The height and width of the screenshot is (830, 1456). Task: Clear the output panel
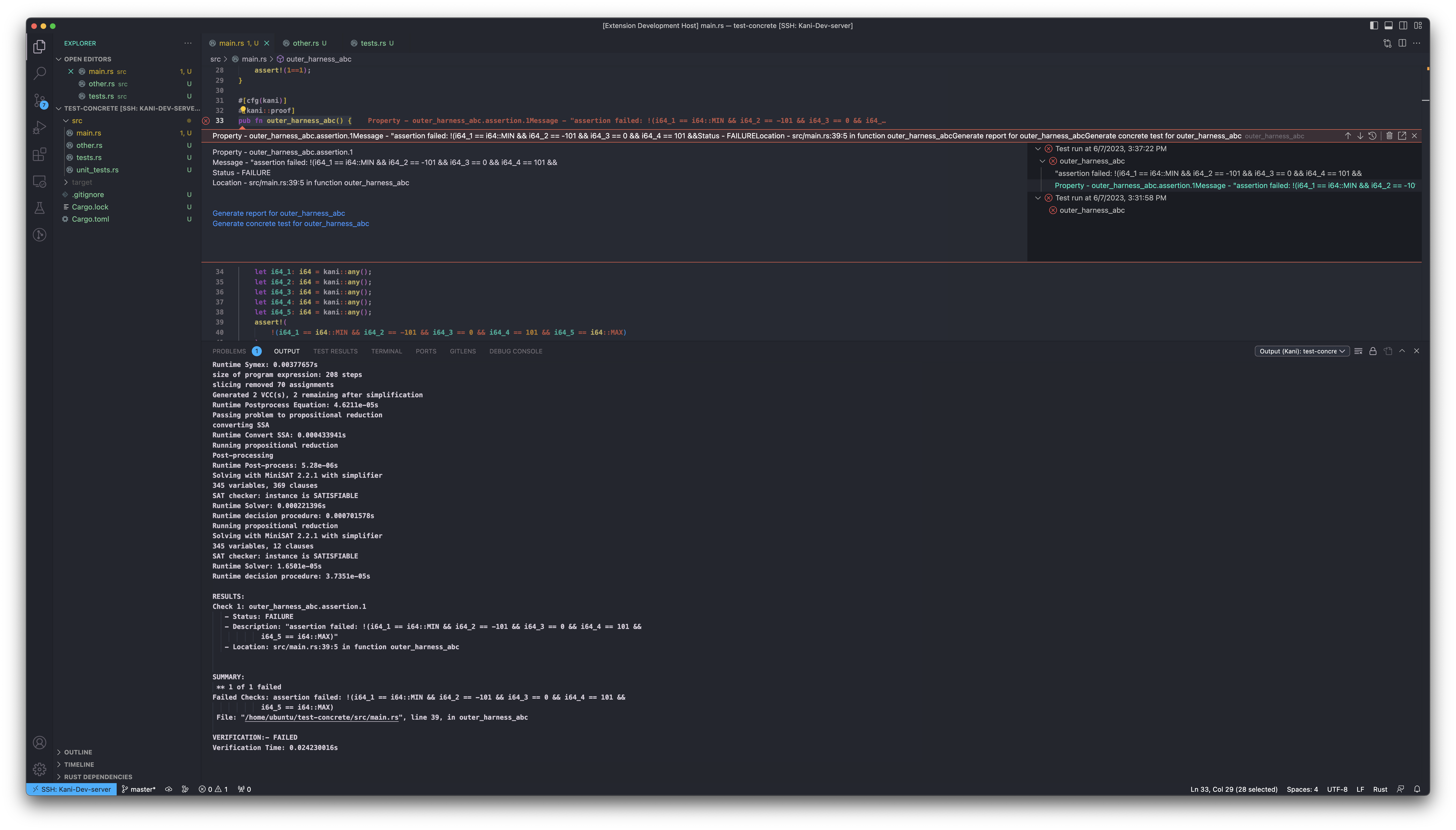point(1358,351)
